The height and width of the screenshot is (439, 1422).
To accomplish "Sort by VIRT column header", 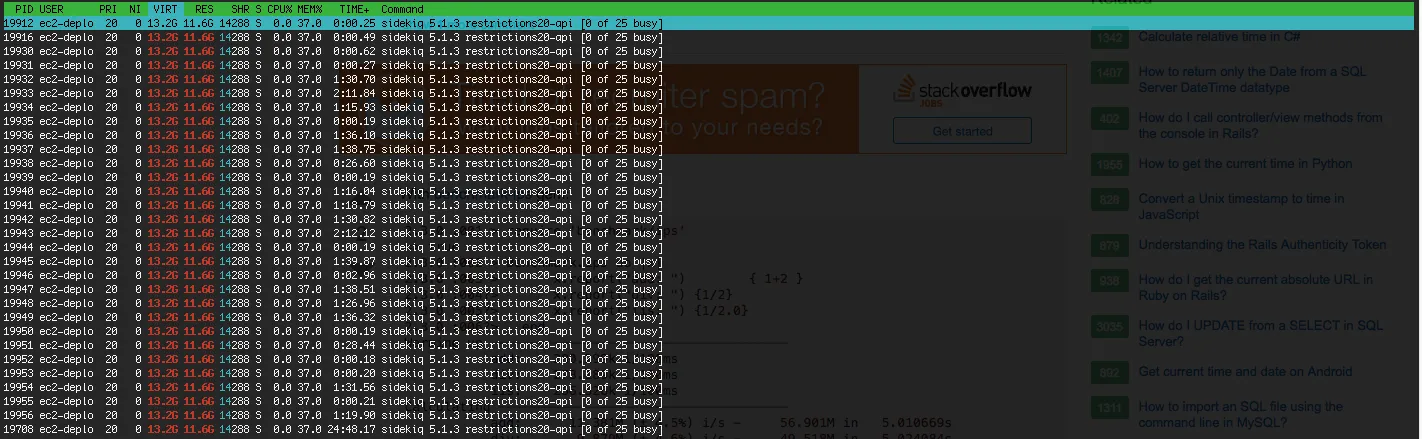I will (x=165, y=9).
